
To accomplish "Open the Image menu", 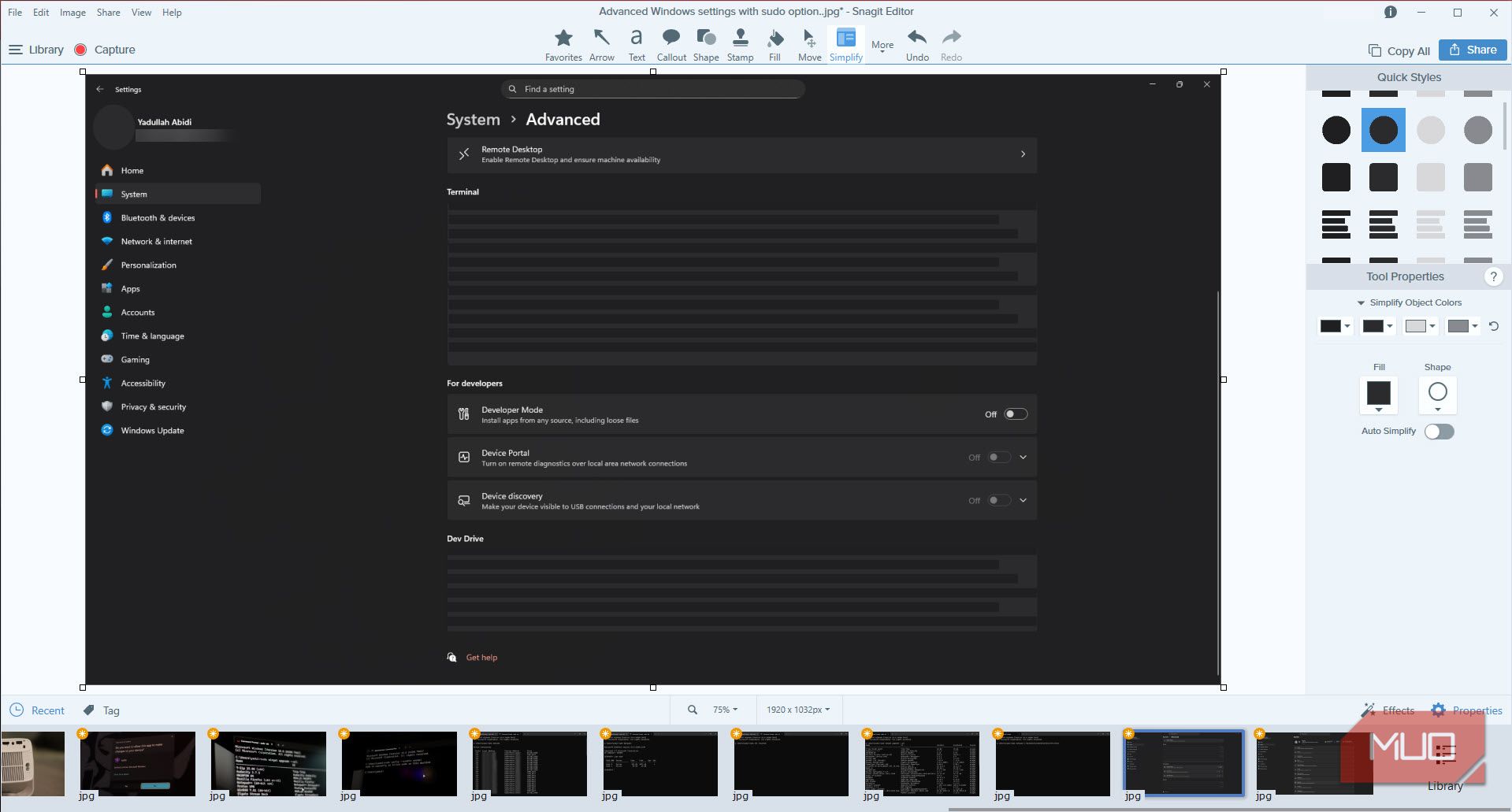I will pos(72,13).
